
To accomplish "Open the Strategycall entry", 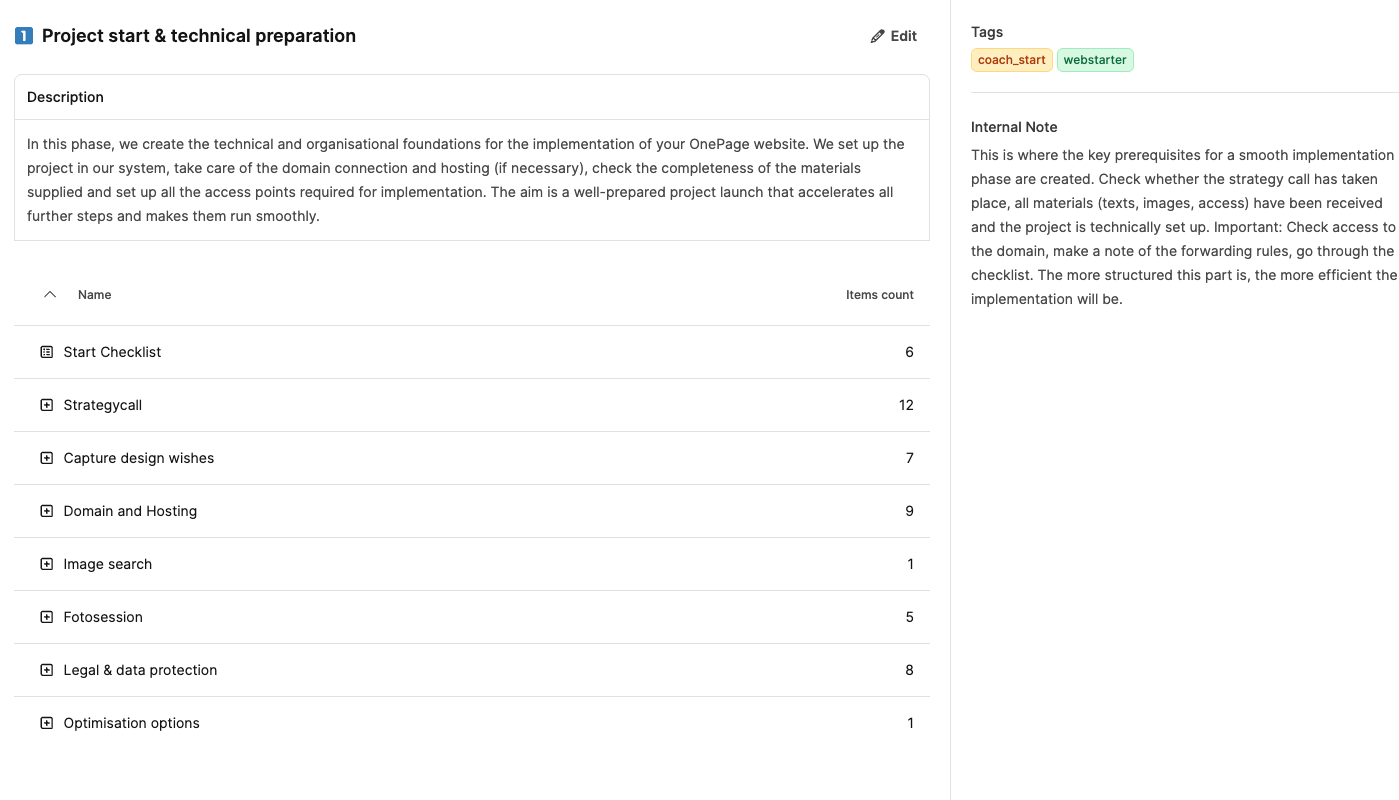I will coord(103,405).
